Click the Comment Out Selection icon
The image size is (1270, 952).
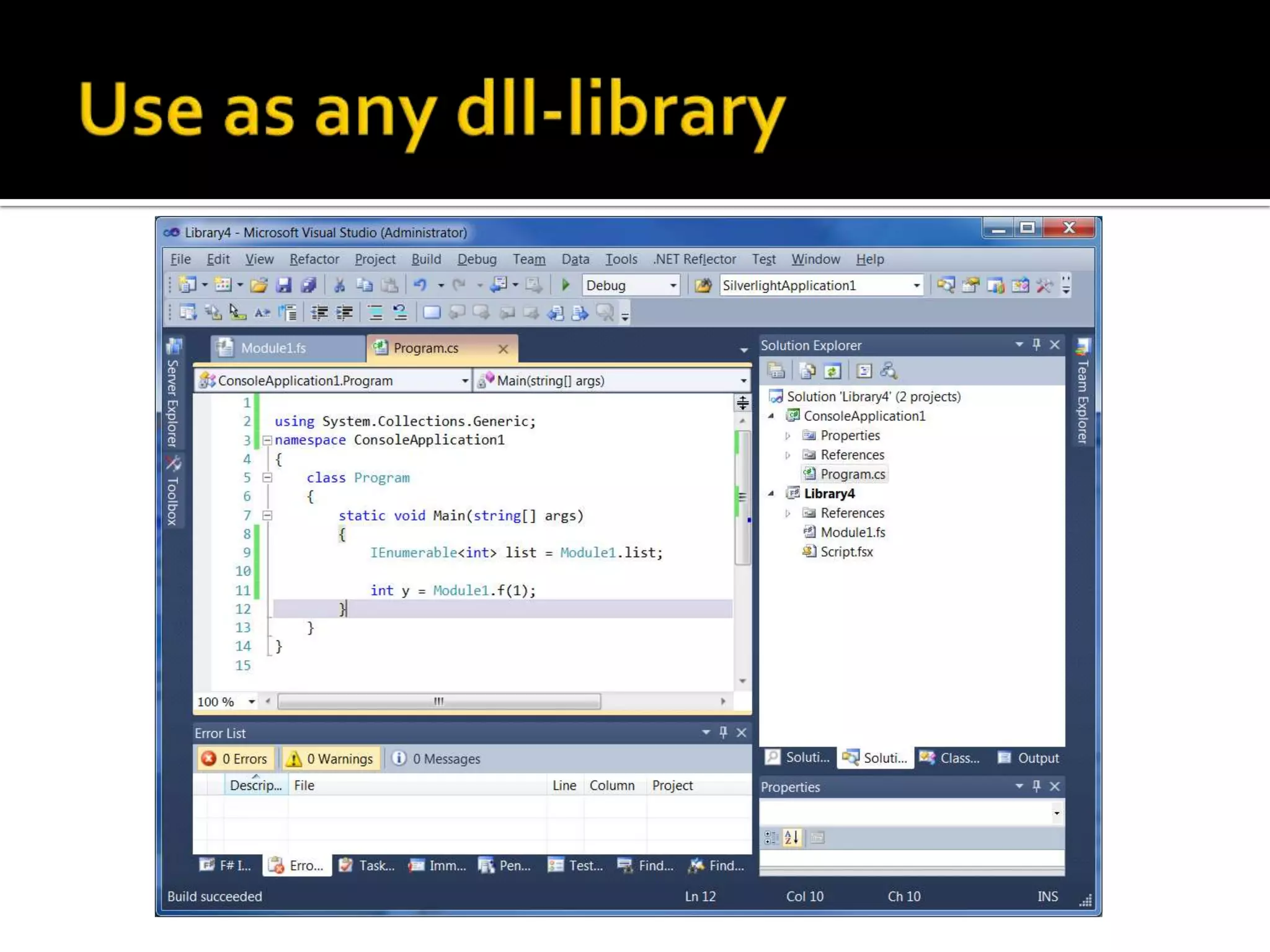(x=375, y=312)
